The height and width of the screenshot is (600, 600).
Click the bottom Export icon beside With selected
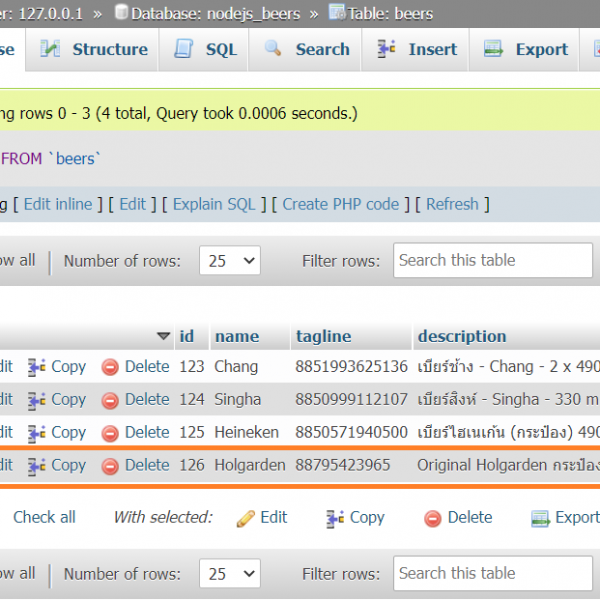[541, 518]
